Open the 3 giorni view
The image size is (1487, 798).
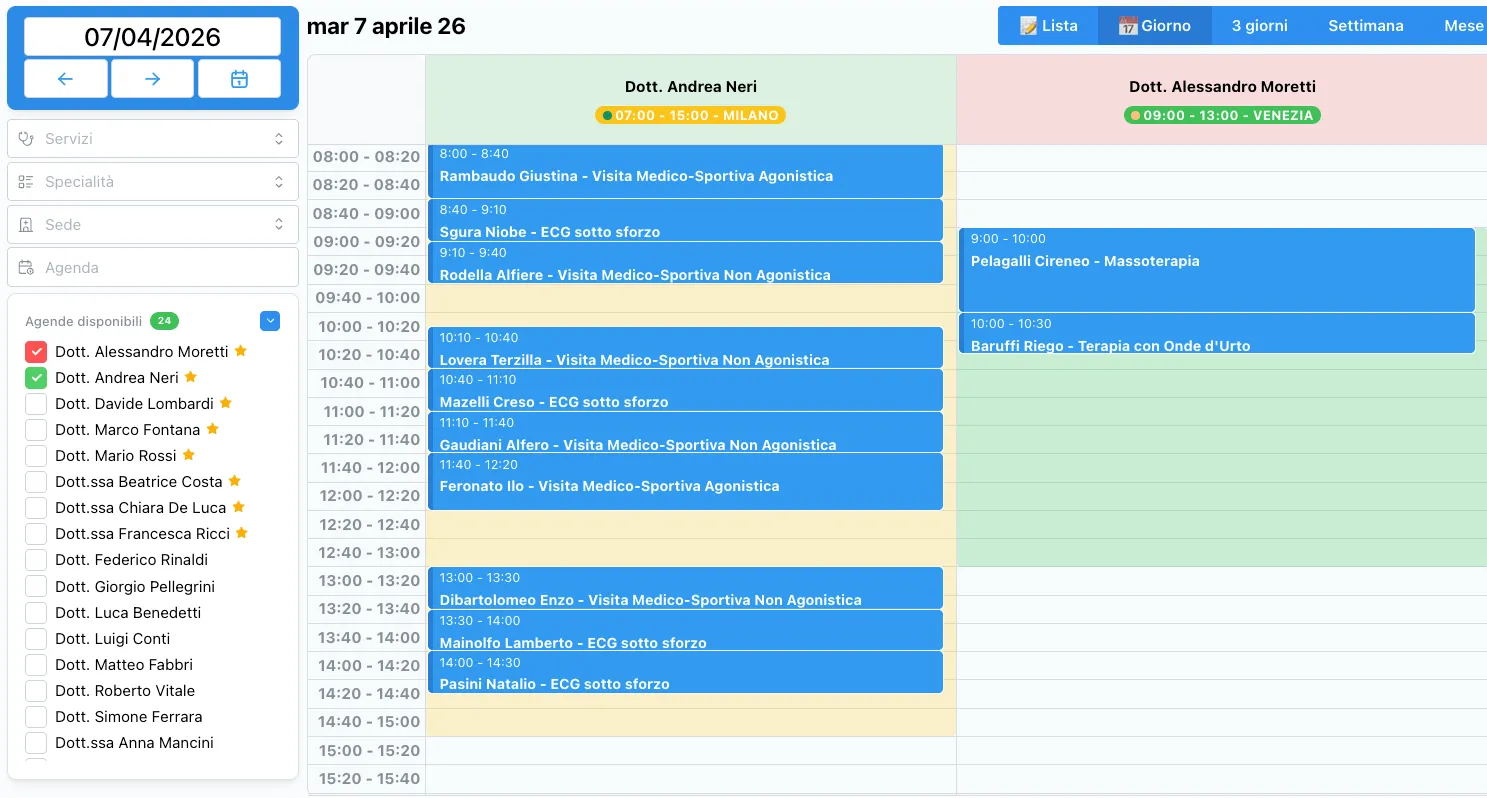click(x=1258, y=25)
